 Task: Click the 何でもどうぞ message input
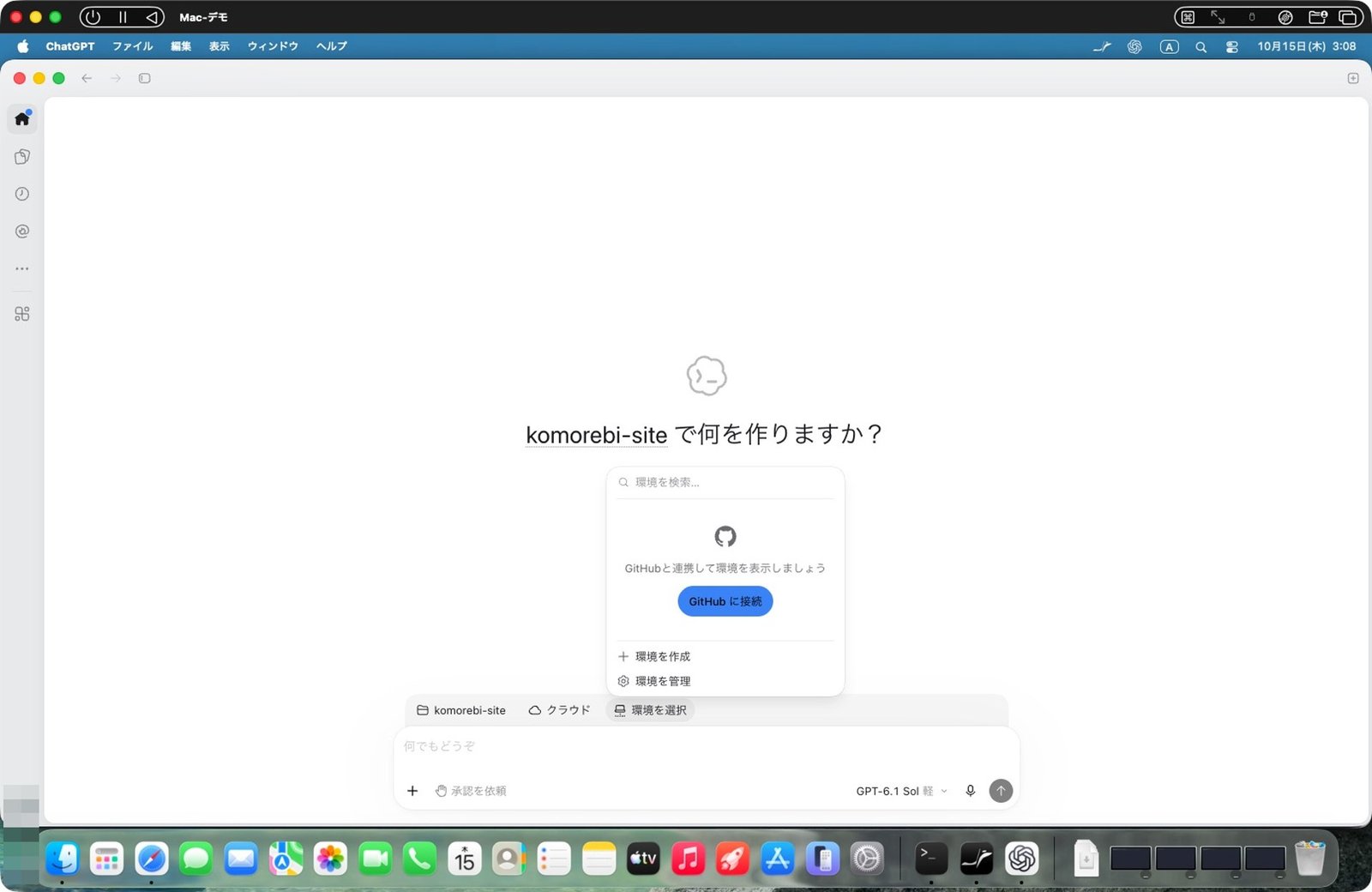tap(707, 746)
